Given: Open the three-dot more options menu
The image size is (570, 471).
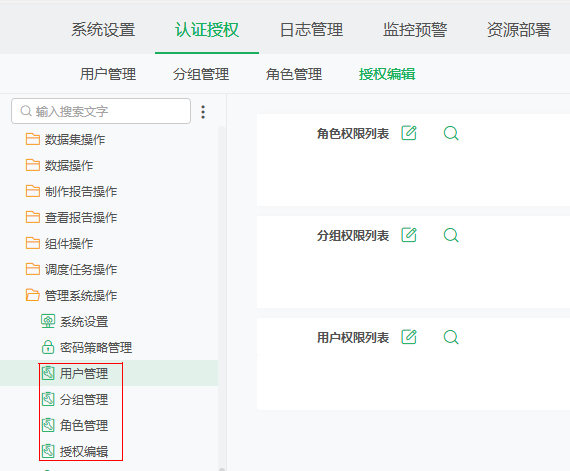Looking at the screenshot, I should click(x=203, y=112).
